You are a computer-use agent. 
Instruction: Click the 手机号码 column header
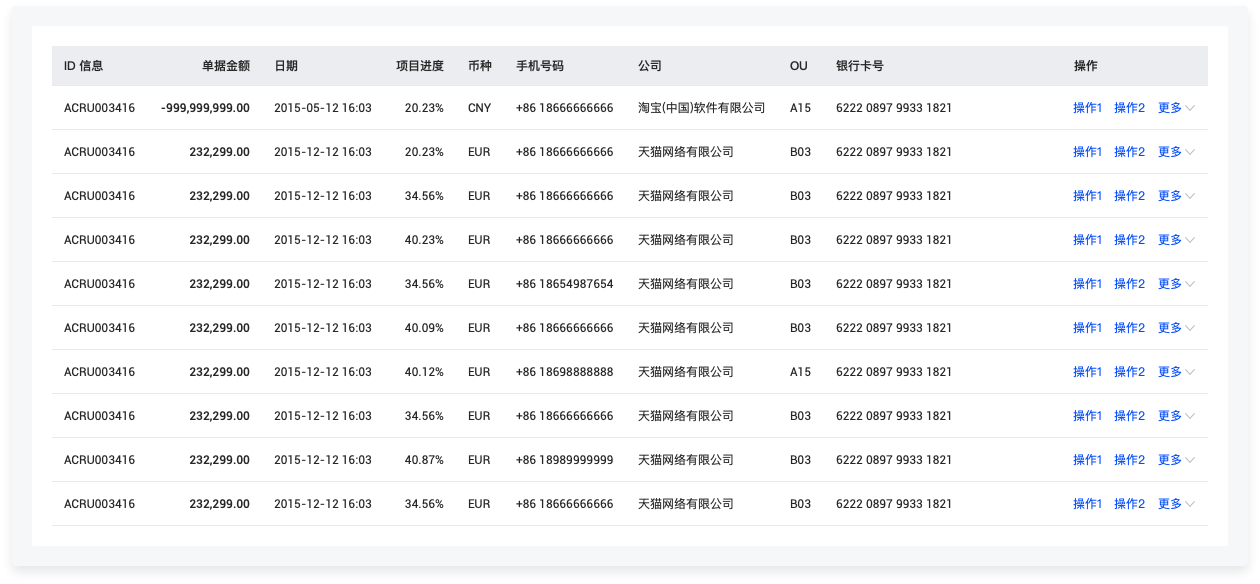(540, 66)
